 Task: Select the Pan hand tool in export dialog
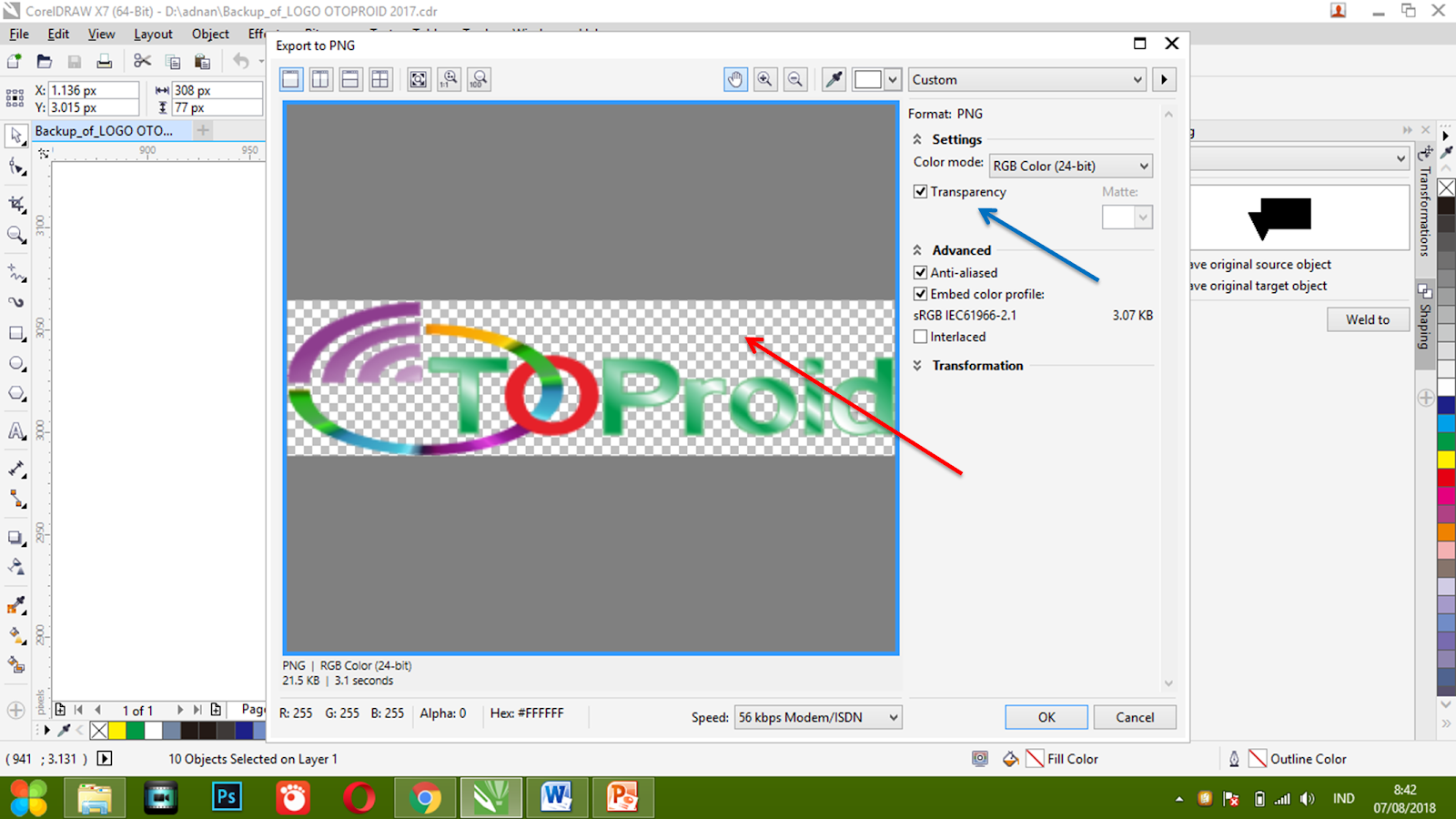735,79
